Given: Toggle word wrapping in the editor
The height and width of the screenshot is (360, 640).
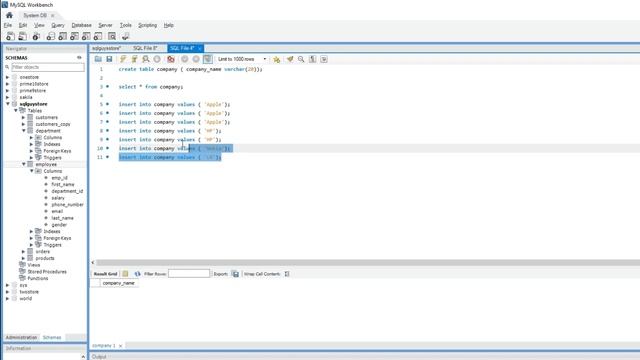Looking at the screenshot, I should [324, 59].
